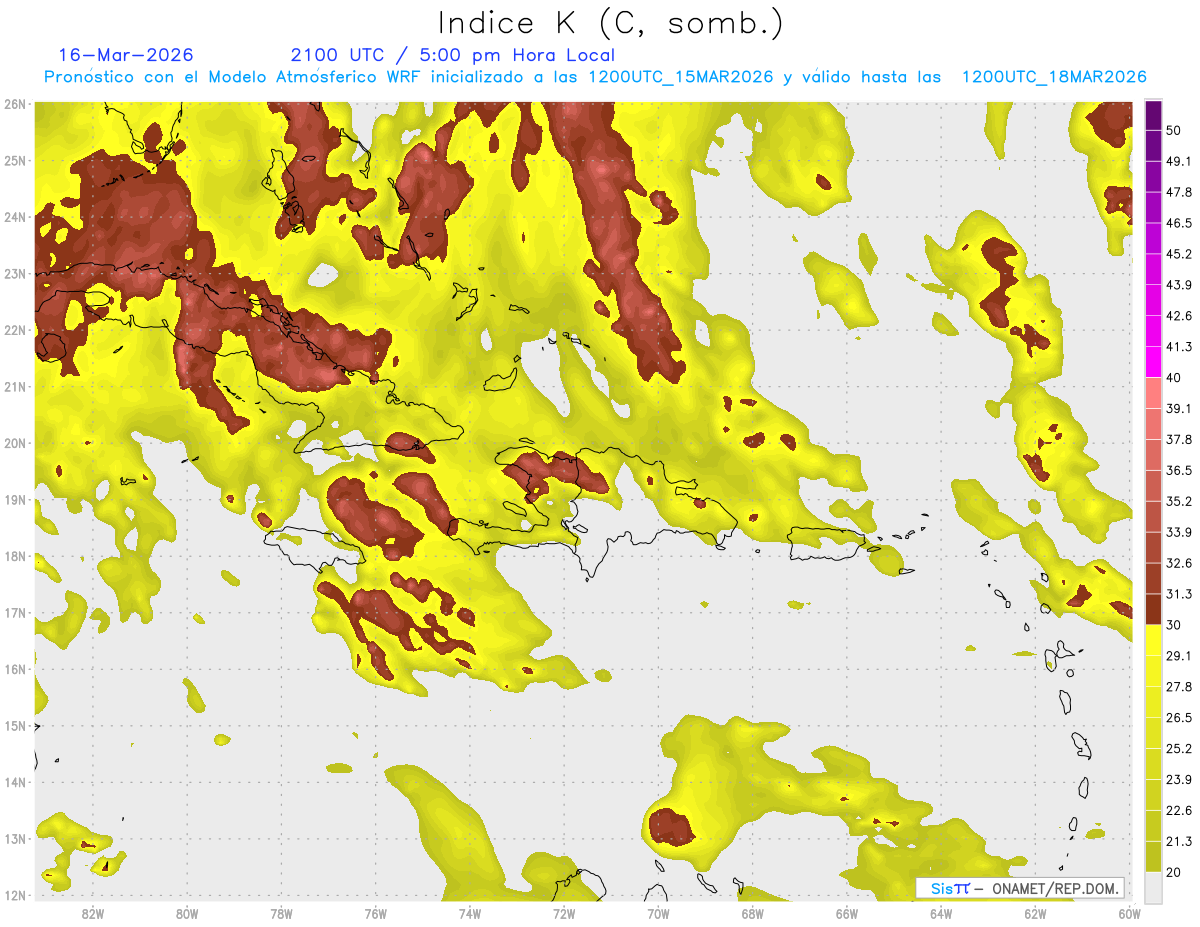Click the colorbar value 43.9
The height and width of the screenshot is (927, 1200).
click(x=1179, y=285)
